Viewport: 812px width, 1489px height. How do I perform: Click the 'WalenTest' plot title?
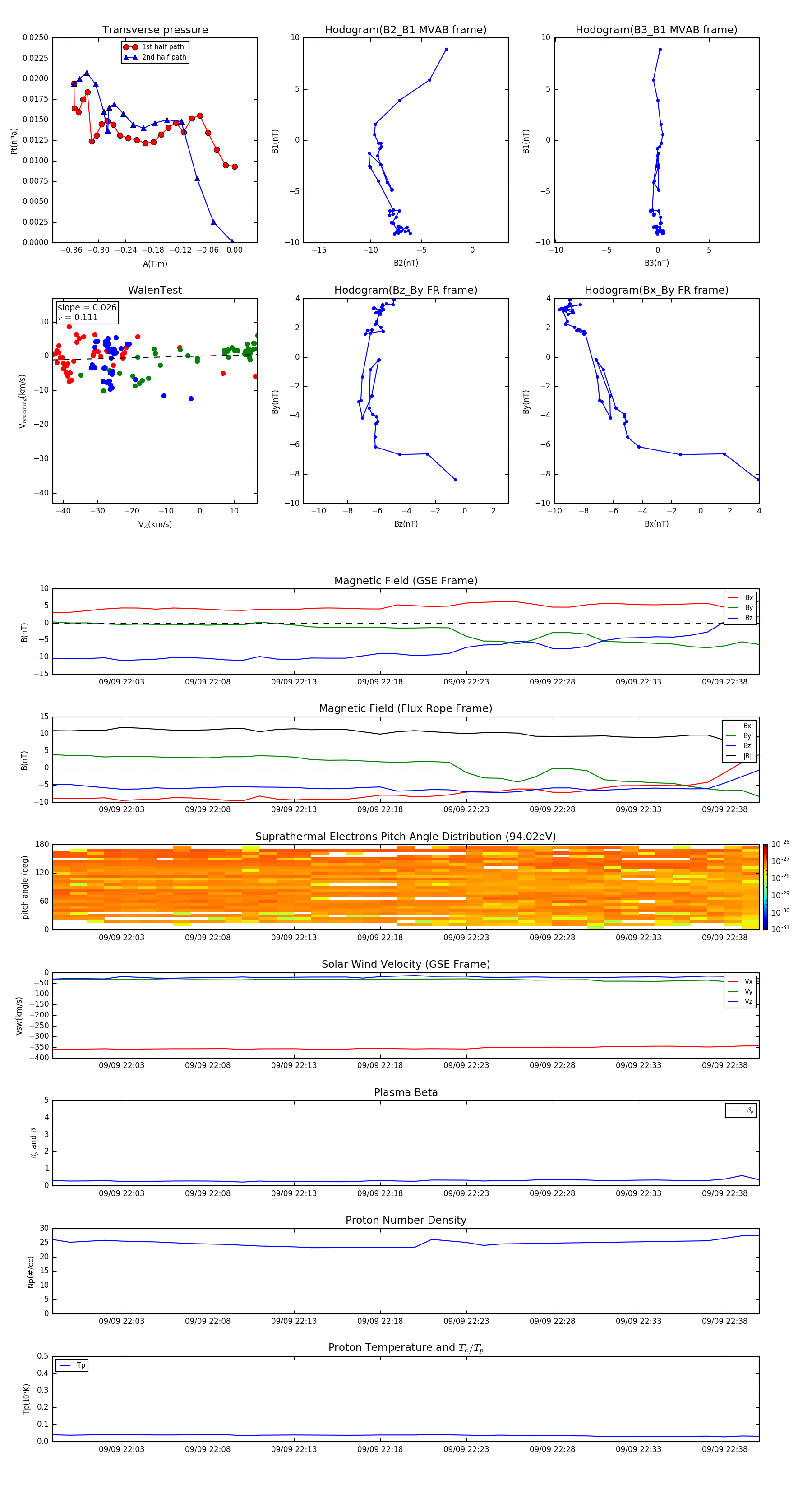point(155,290)
